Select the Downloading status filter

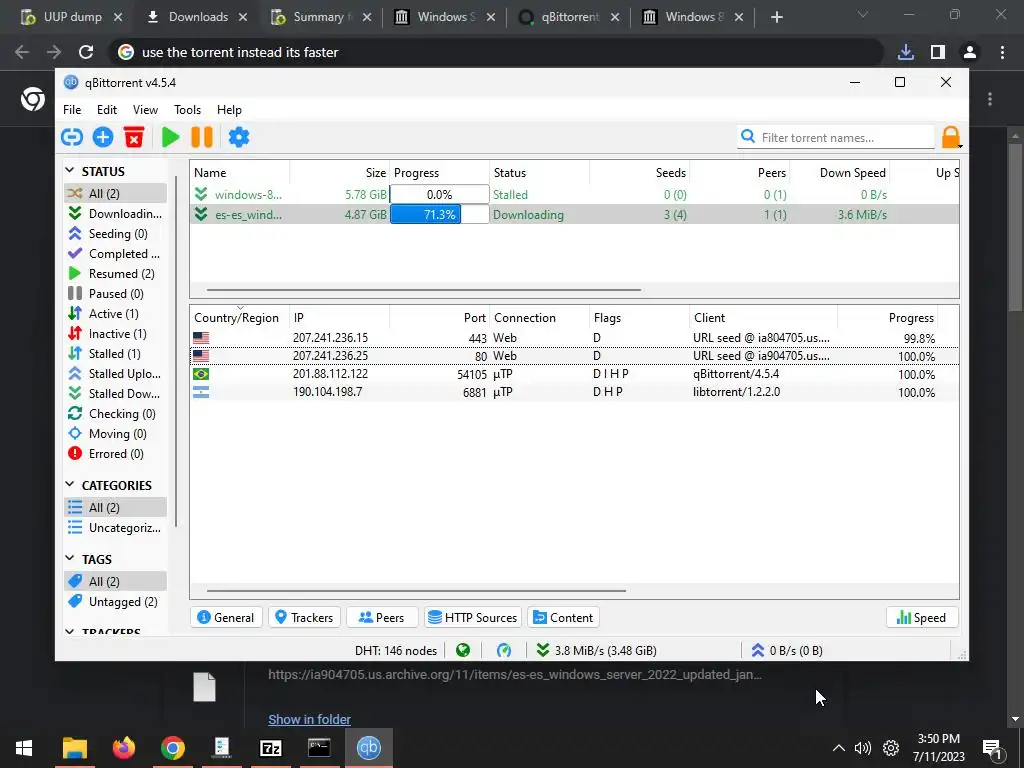[116, 214]
